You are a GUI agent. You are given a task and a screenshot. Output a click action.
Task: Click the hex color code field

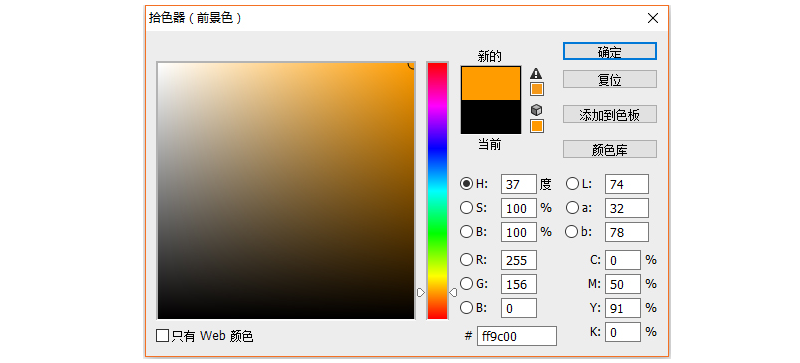click(x=517, y=336)
